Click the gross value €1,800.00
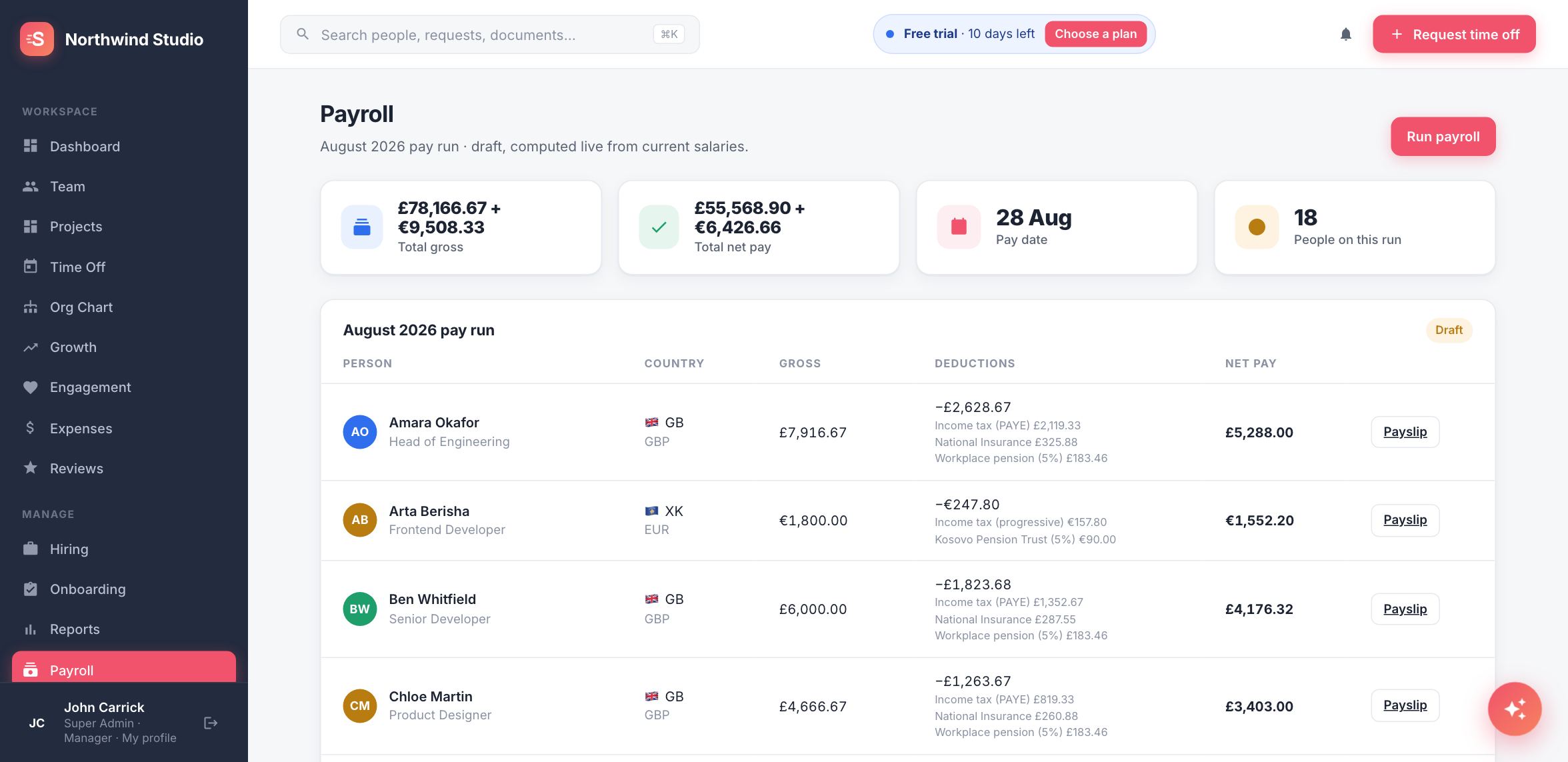 tap(813, 520)
